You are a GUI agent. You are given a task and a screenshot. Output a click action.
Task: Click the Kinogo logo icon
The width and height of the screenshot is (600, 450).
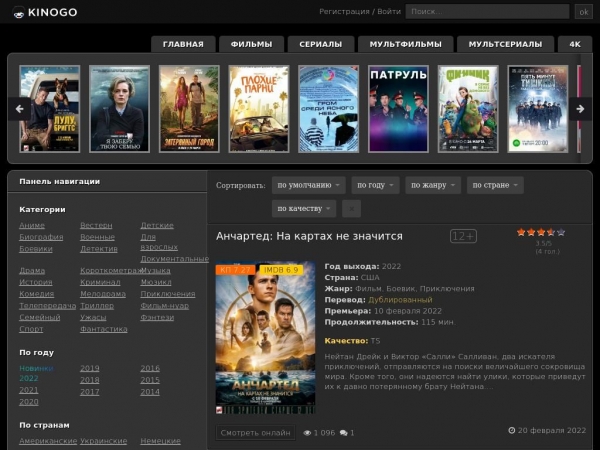[18, 13]
